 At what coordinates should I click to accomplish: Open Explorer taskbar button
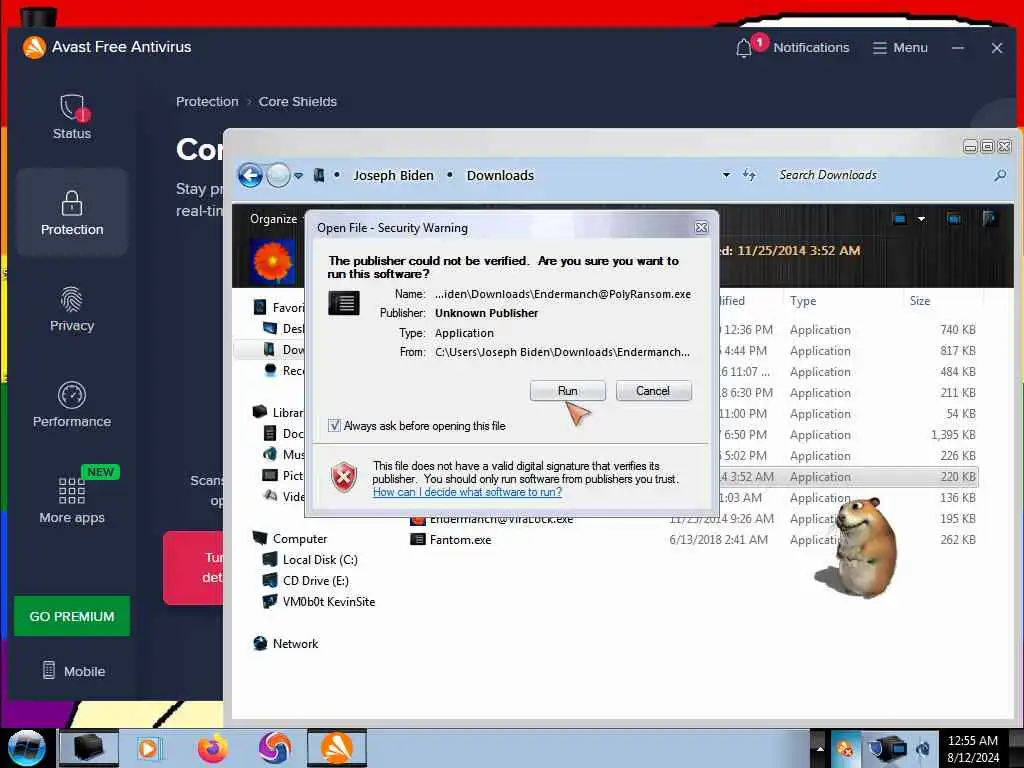click(89, 748)
